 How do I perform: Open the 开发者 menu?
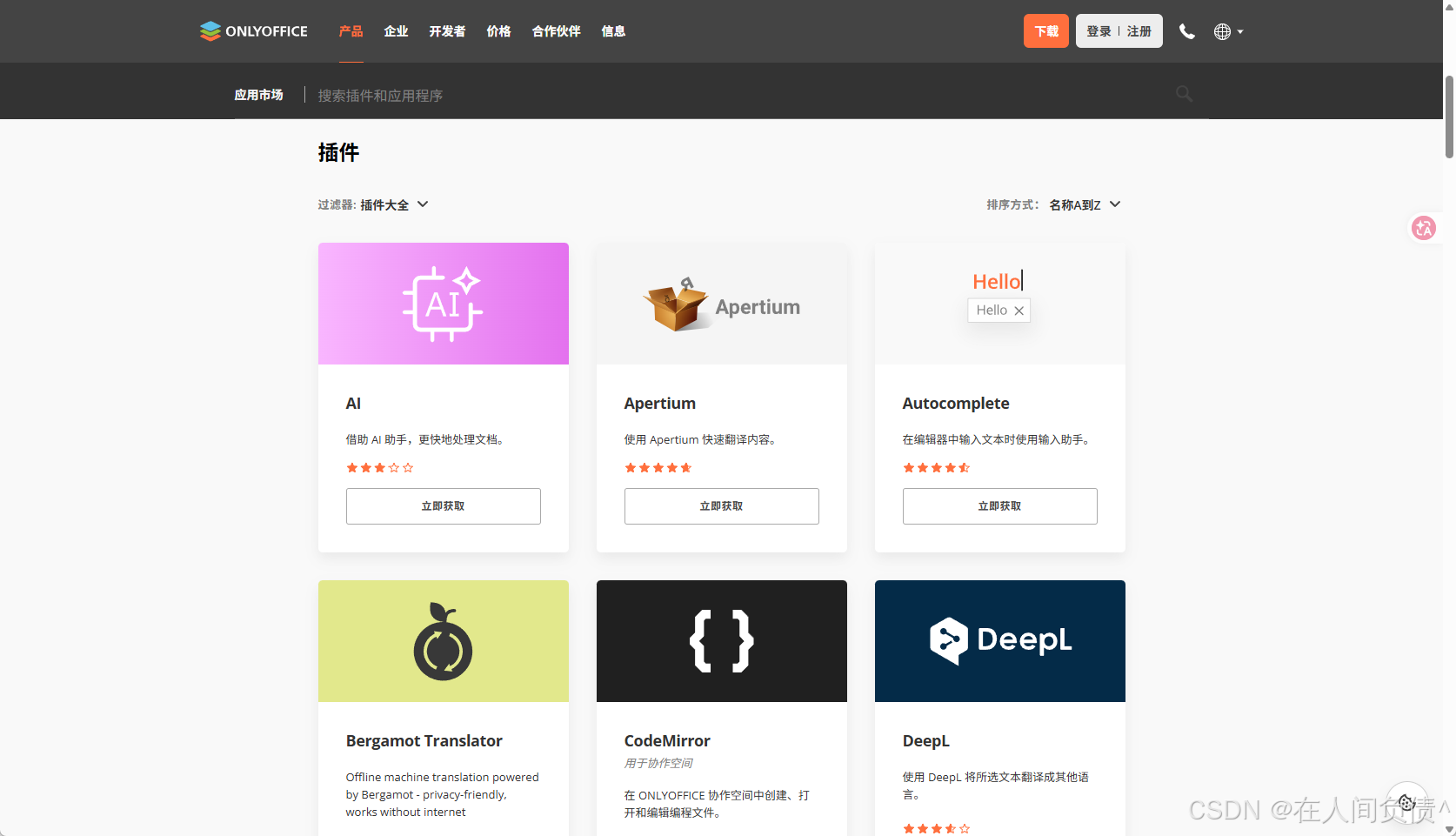click(446, 31)
